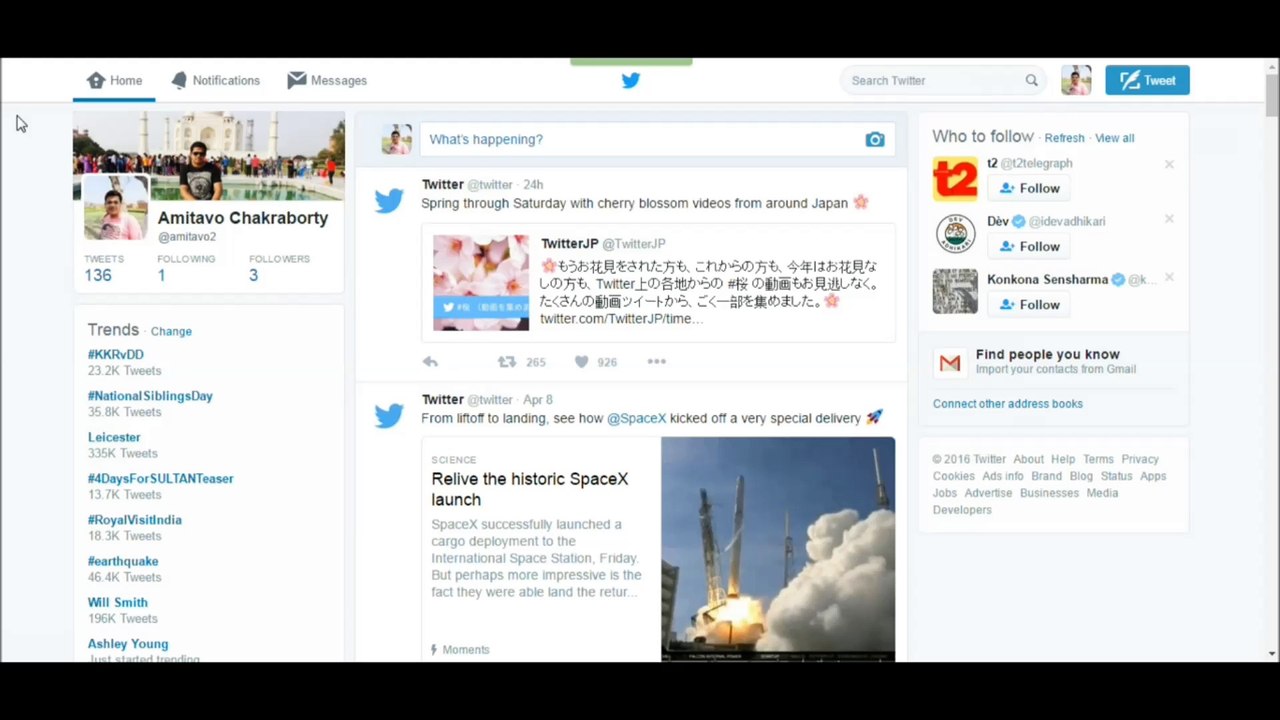The height and width of the screenshot is (720, 1280).
Task: Open the TwitterJP quoted tweet name
Action: click(x=569, y=244)
